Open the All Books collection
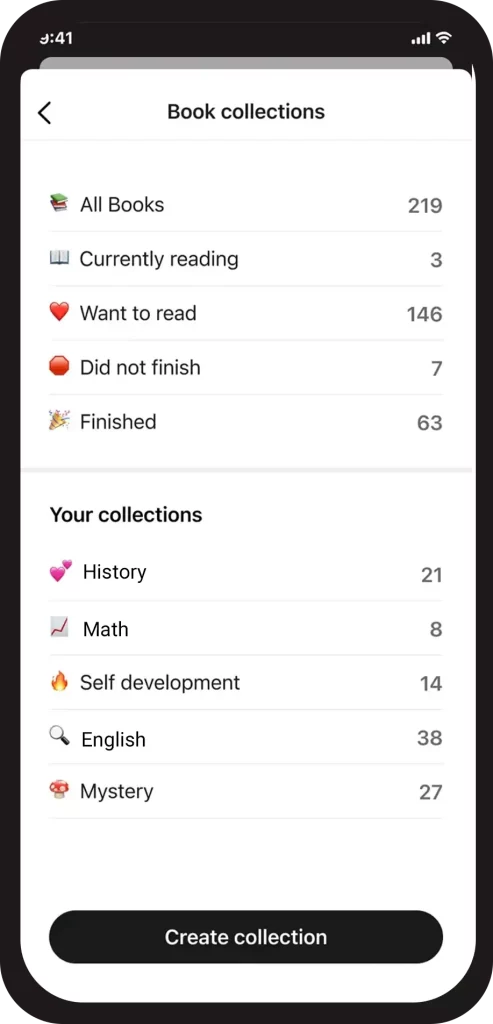493x1024 pixels. click(246, 204)
